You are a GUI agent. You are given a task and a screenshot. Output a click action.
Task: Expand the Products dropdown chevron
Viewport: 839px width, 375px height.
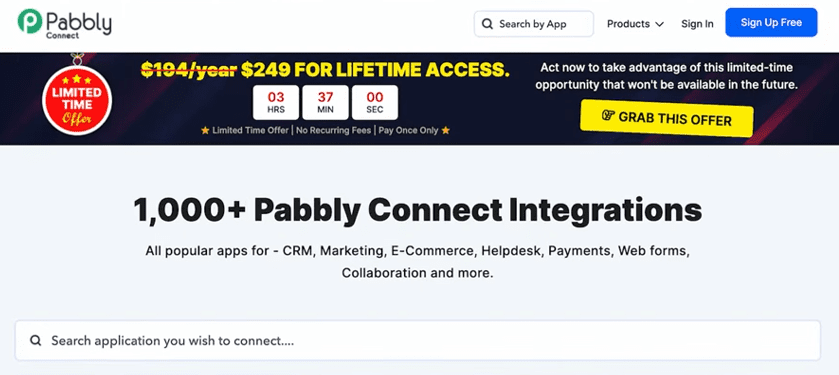pos(660,24)
